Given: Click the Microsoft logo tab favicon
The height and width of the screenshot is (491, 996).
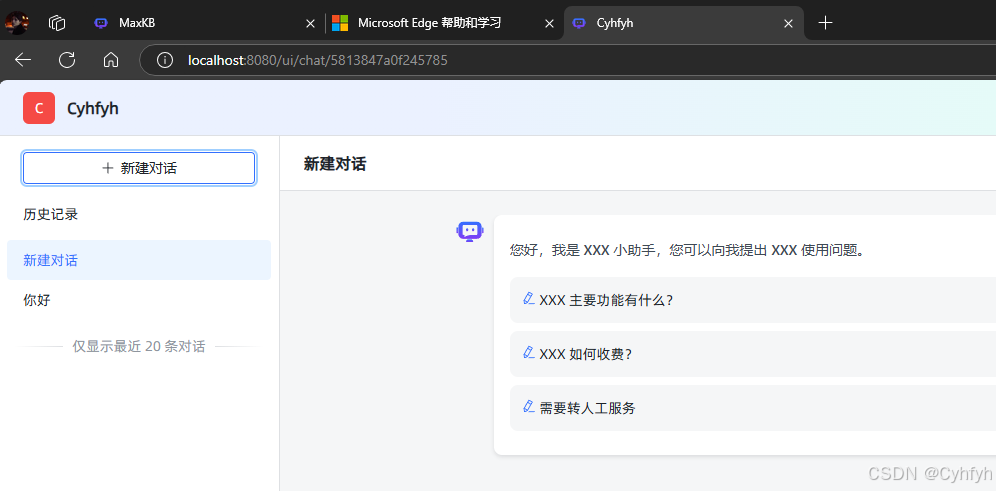Looking at the screenshot, I should click(340, 24).
